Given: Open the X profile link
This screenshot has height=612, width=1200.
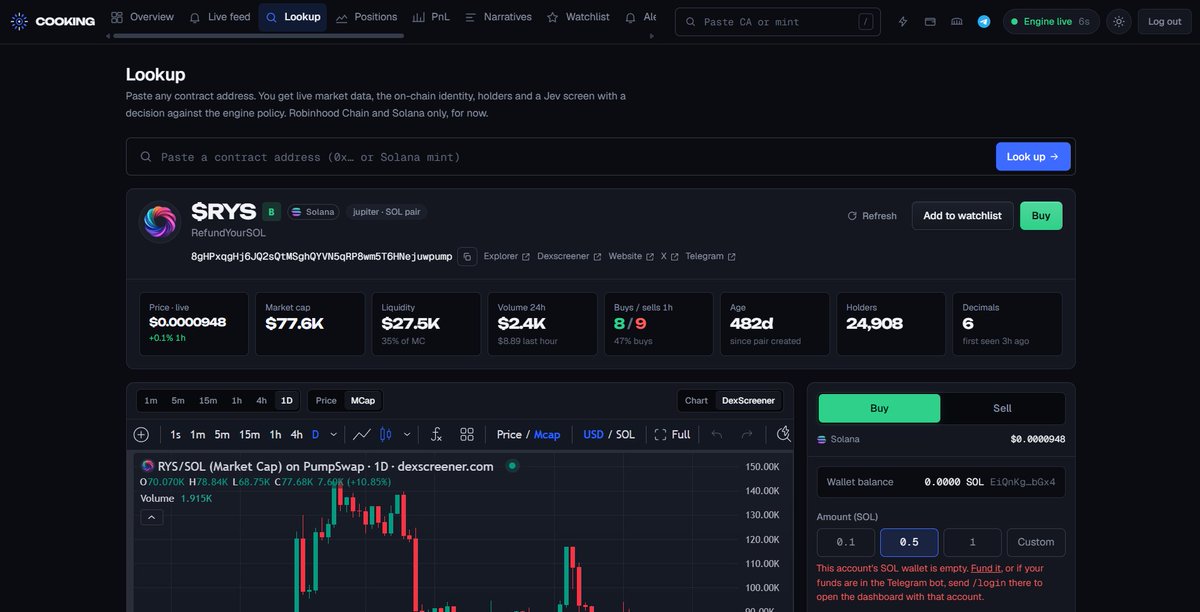Looking at the screenshot, I should click(x=669, y=256).
